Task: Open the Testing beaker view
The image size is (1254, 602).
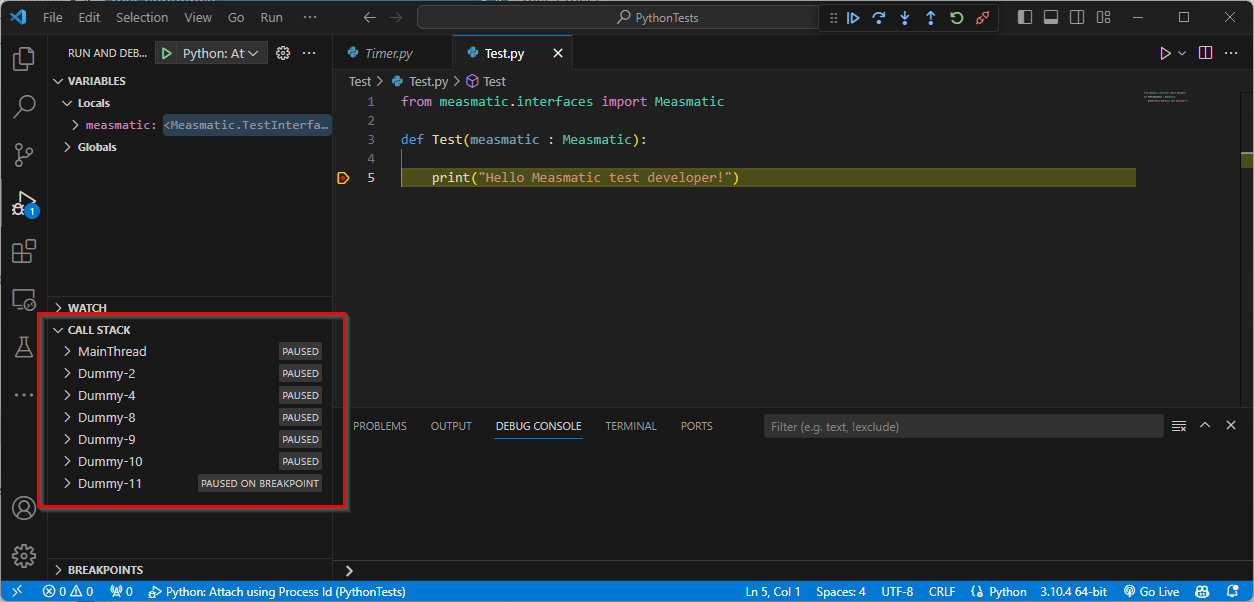Action: 24,347
